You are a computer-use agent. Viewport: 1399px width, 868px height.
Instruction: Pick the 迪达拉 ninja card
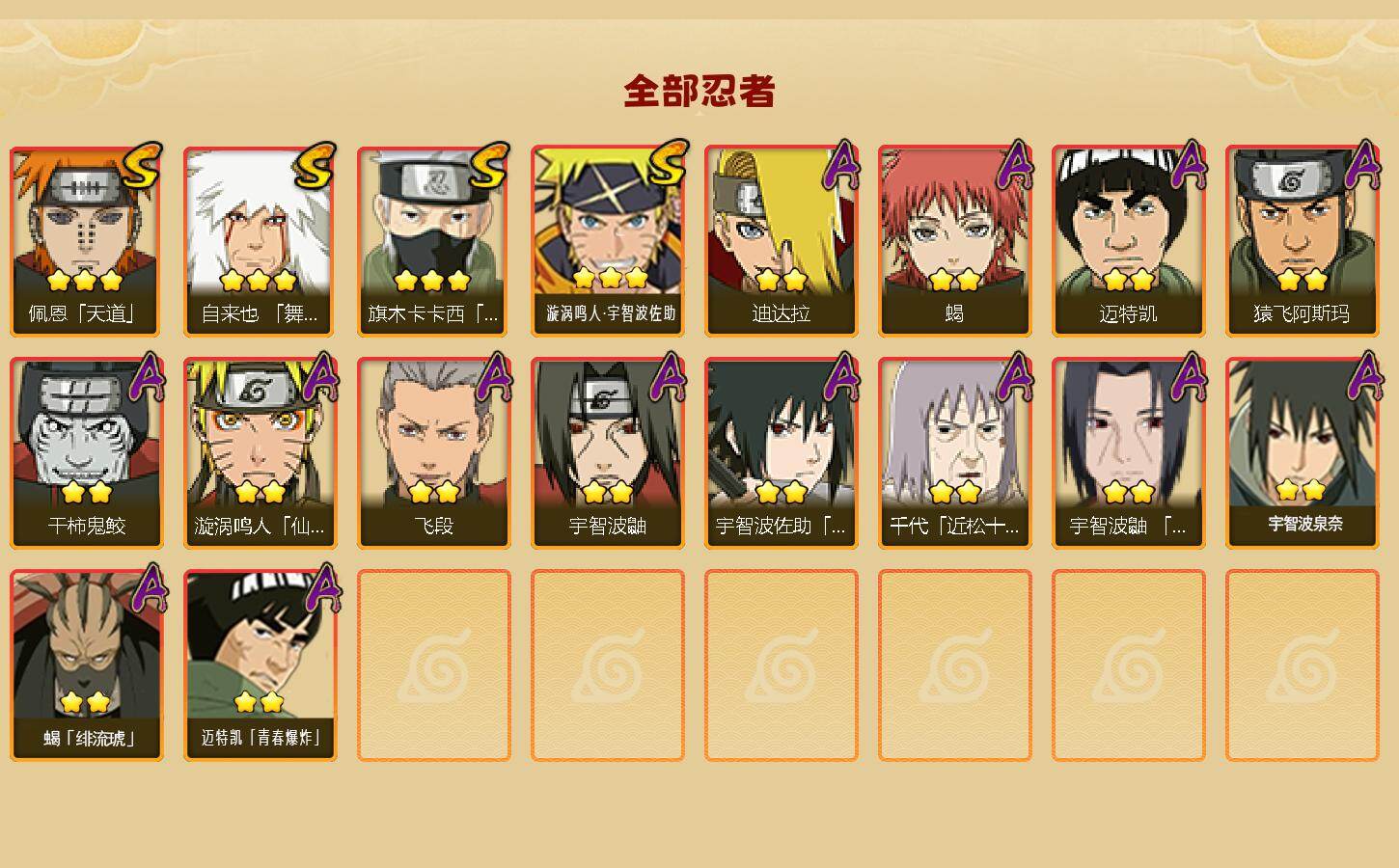(782, 241)
